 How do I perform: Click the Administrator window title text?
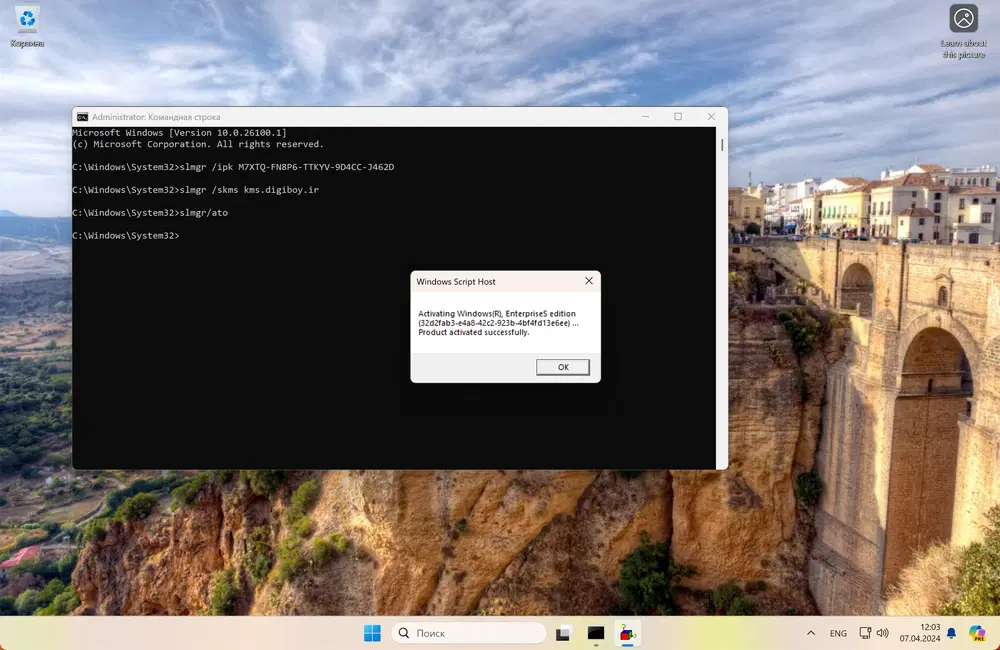[x=156, y=117]
